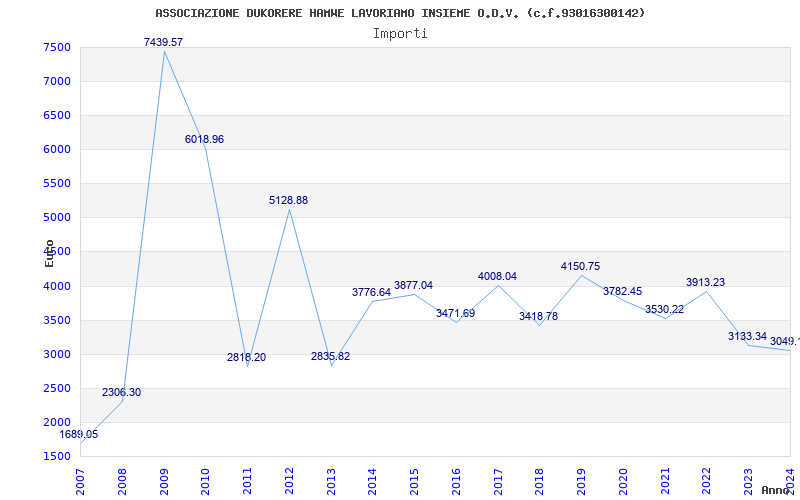Click the 2011 year axis label
Screen dimensions: 800x500
coord(247,482)
